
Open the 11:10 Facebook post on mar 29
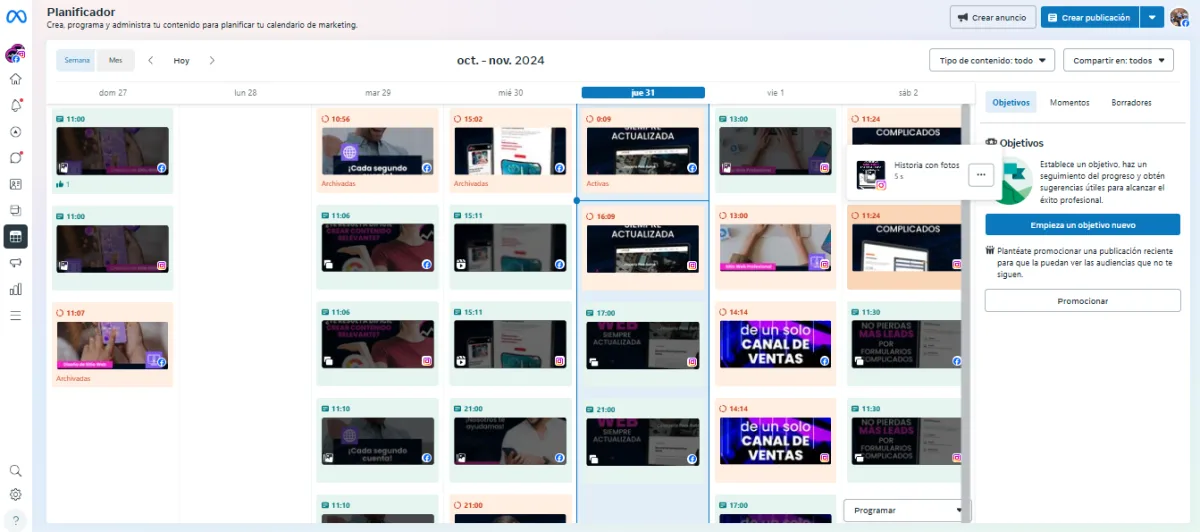click(x=378, y=441)
